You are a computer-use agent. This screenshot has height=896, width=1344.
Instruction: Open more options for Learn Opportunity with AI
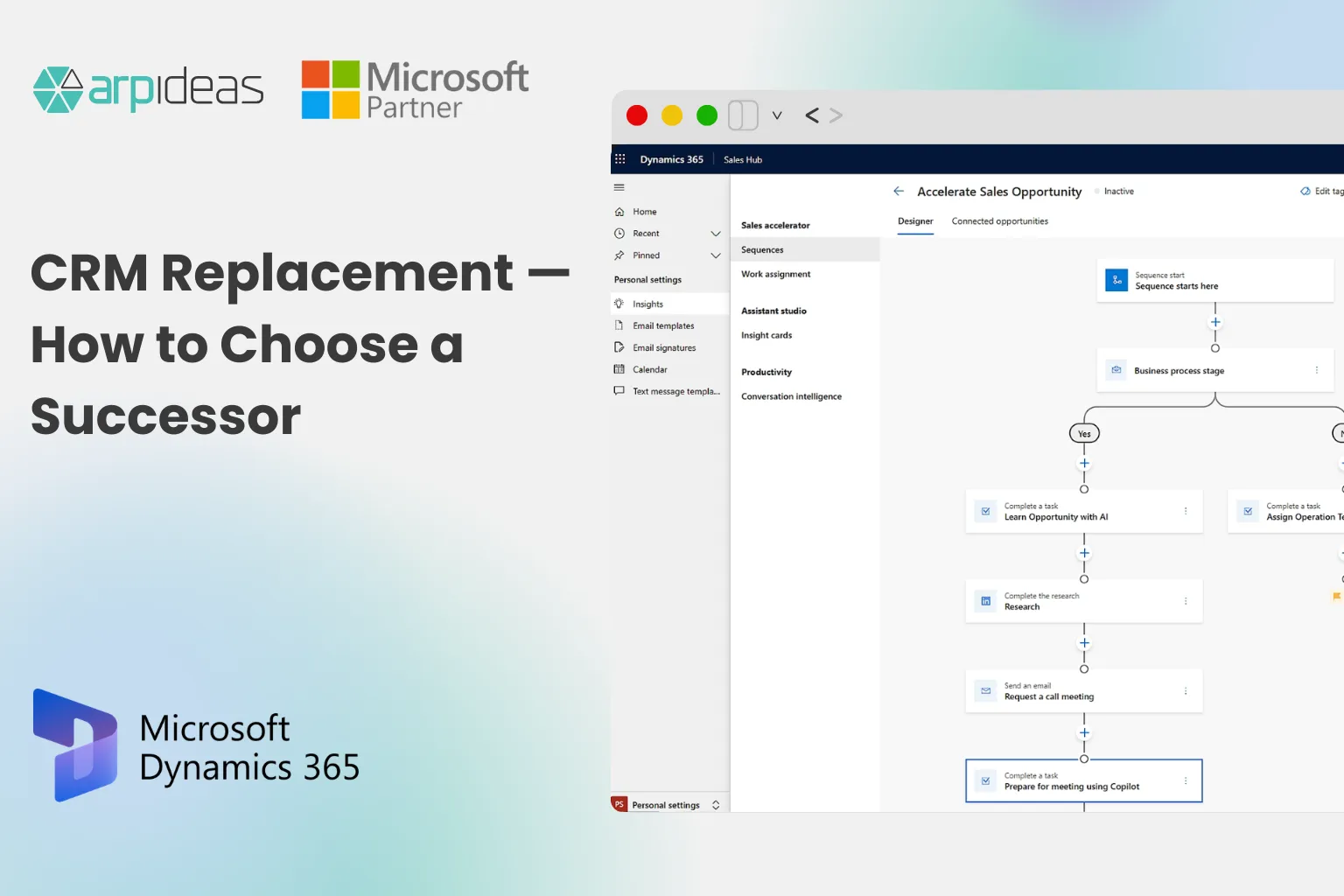point(1186,511)
